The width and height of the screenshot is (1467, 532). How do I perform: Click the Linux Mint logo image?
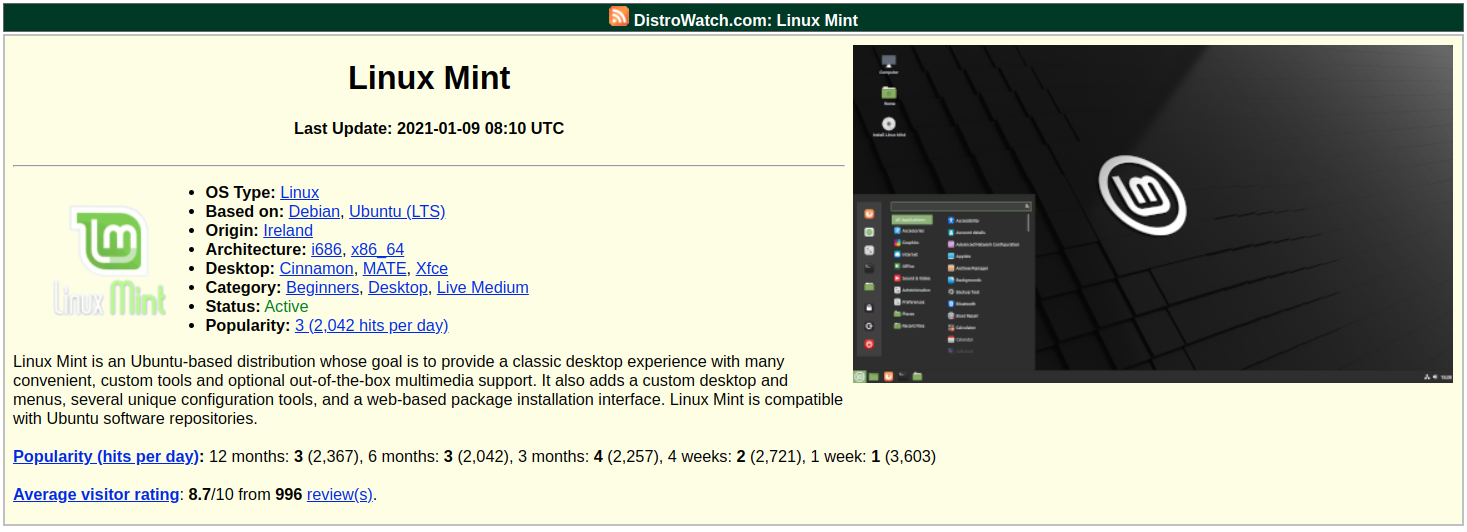click(x=111, y=260)
